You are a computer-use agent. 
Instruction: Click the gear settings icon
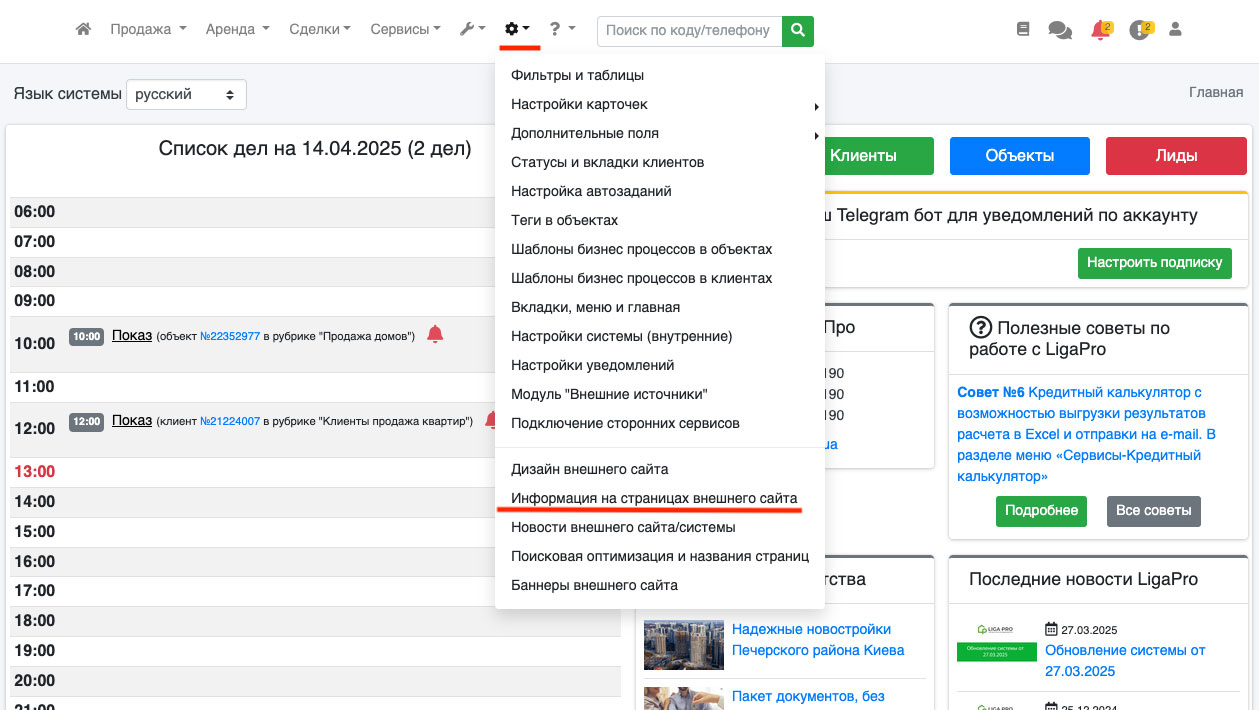517,30
